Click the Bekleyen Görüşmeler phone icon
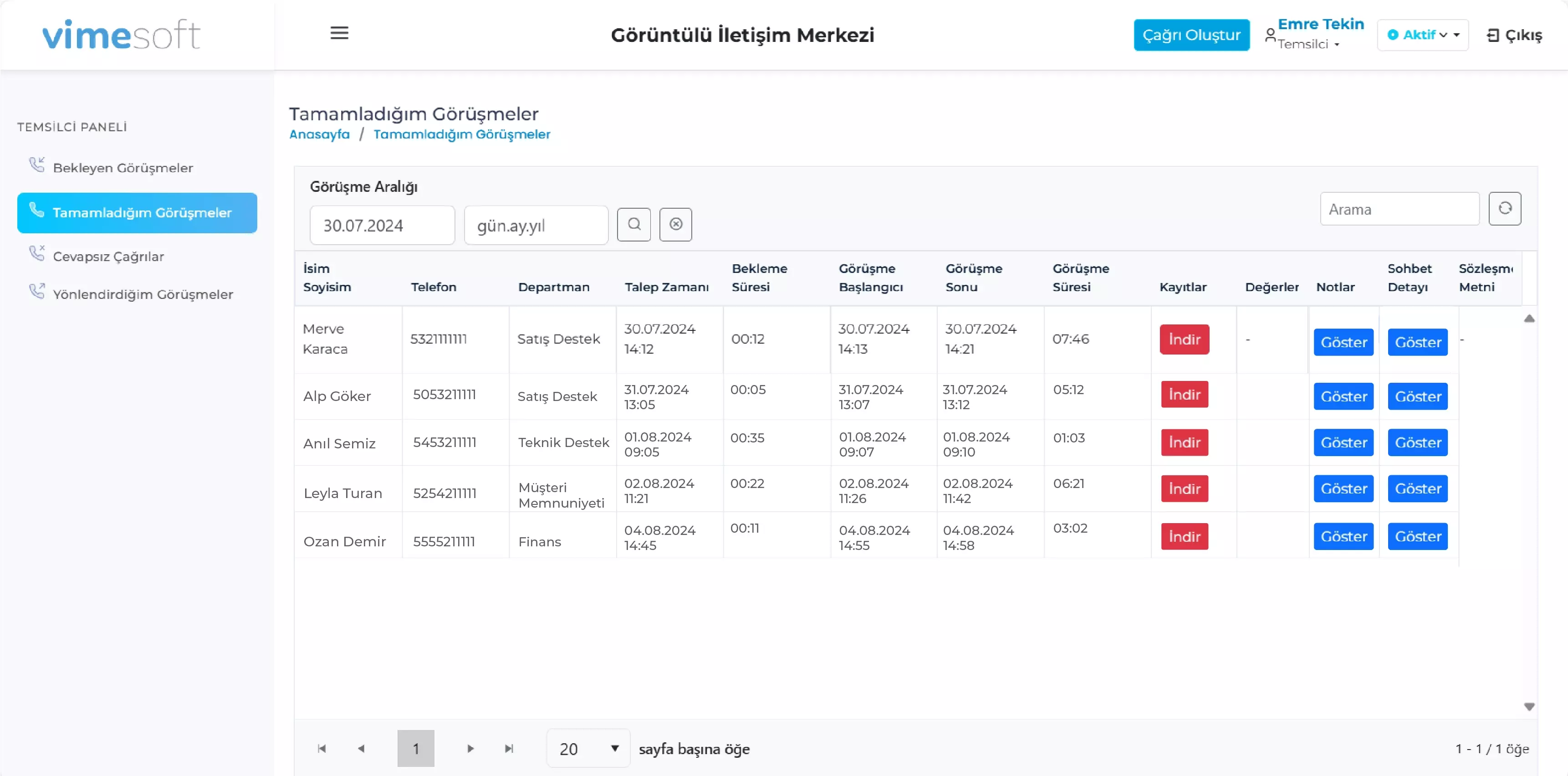 tap(37, 164)
